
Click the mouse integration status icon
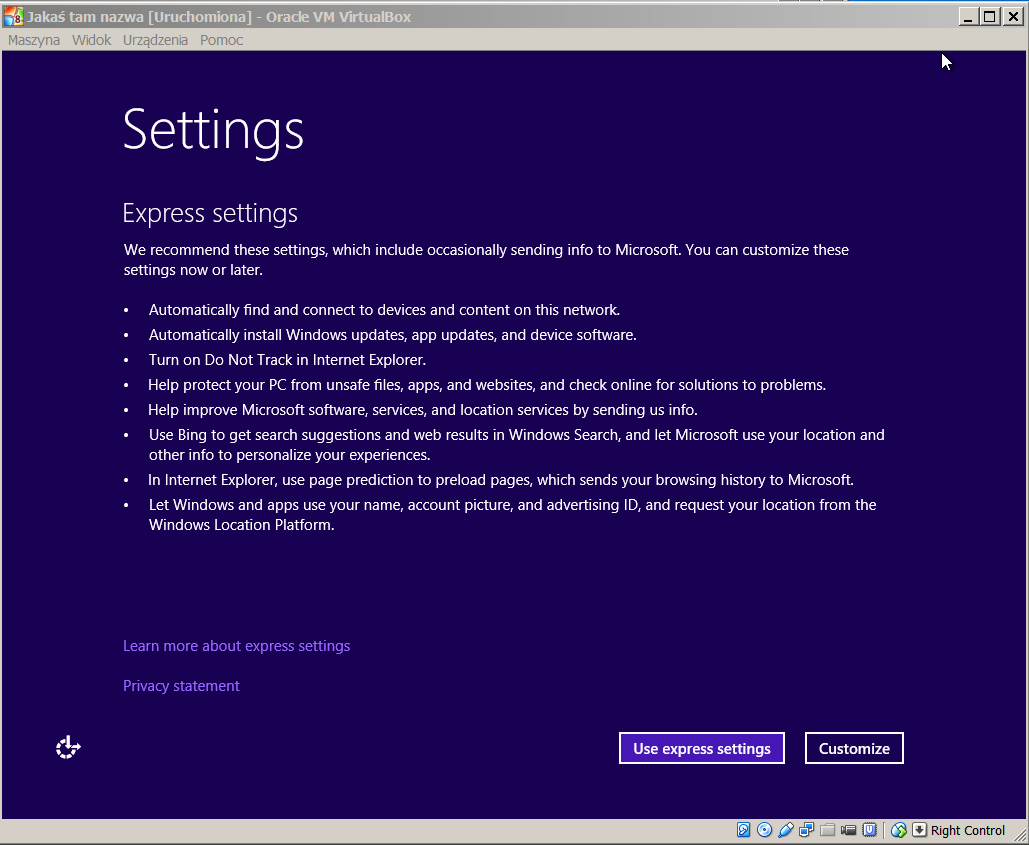click(x=898, y=830)
